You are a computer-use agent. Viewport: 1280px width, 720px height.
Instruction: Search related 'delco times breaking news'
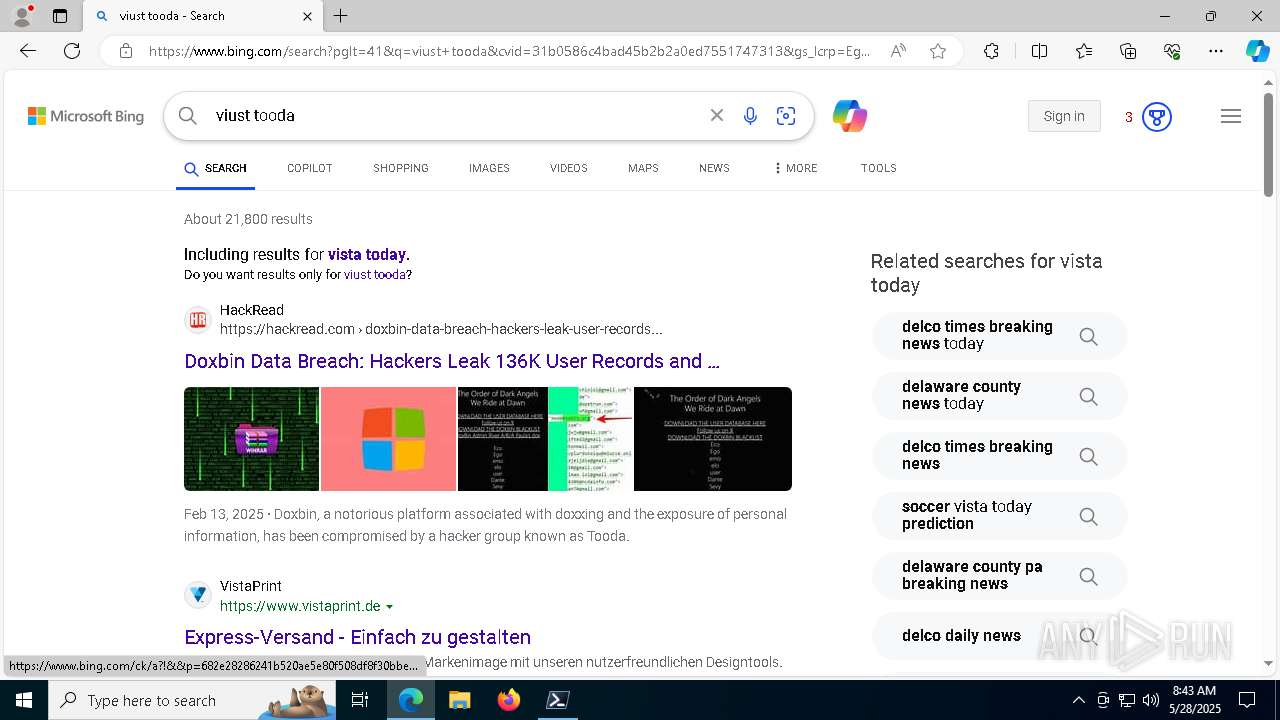[x=1000, y=455]
